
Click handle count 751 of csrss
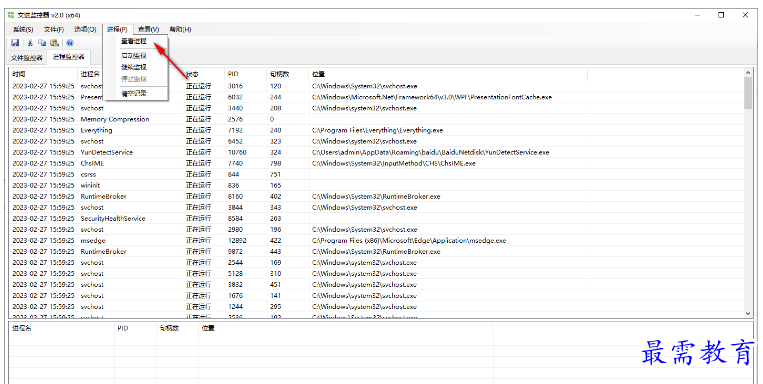(275, 174)
